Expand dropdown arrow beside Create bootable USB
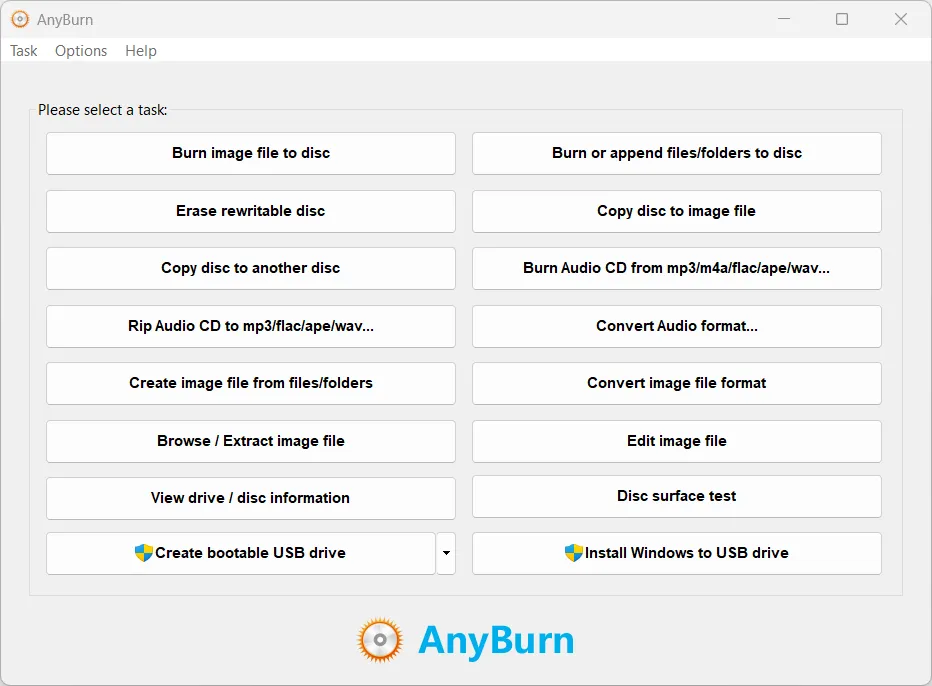Screen dimensions: 932x686 click(446, 553)
